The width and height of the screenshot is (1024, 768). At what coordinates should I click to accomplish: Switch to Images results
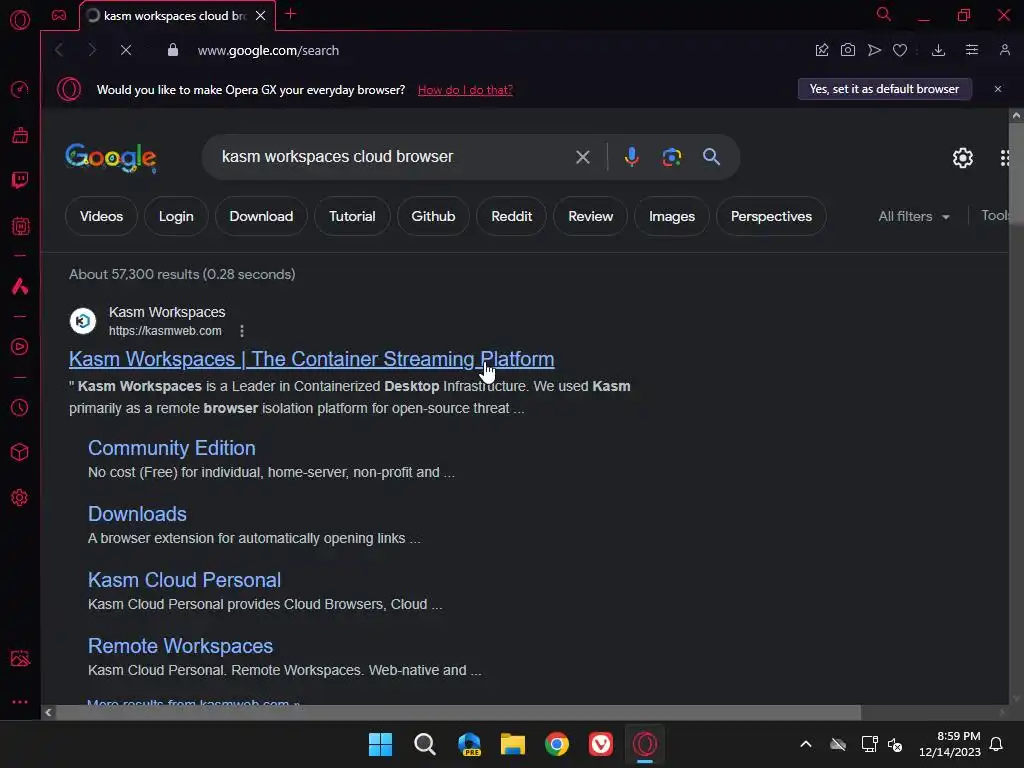pos(671,216)
